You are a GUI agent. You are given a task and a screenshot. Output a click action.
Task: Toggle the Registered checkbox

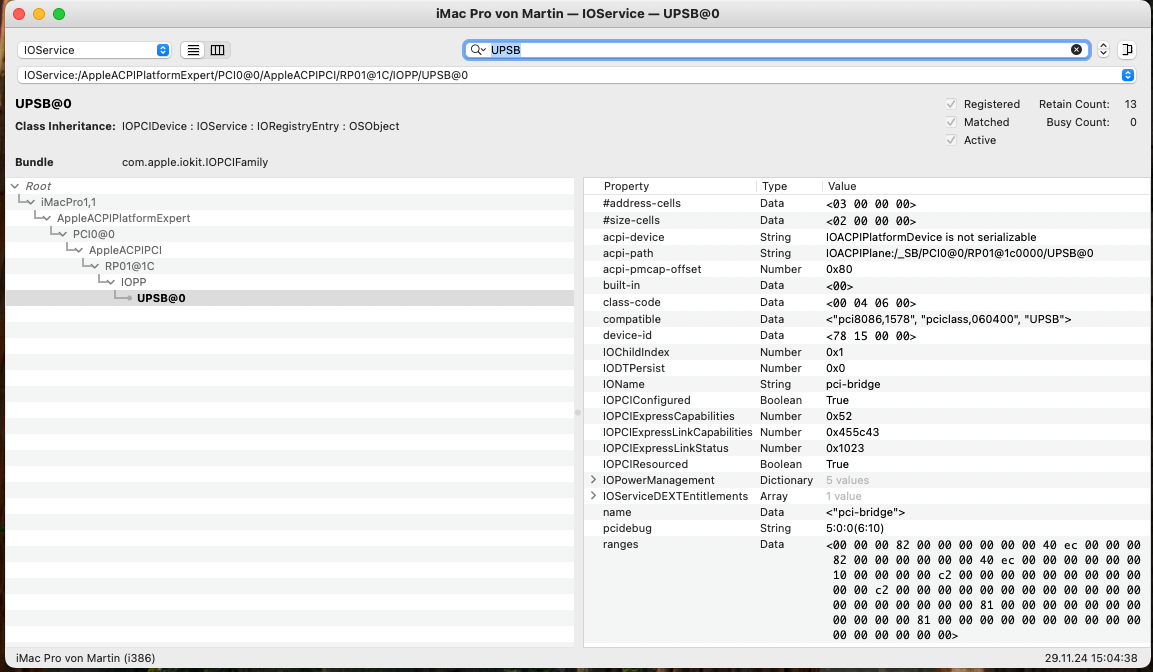951,104
